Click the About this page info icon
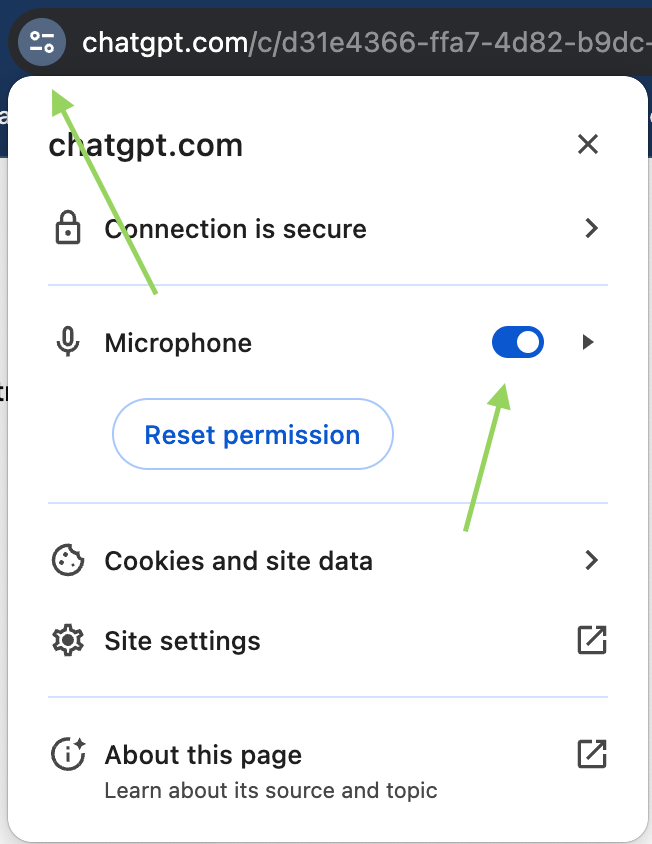Viewport: 652px width, 844px height. (x=68, y=754)
